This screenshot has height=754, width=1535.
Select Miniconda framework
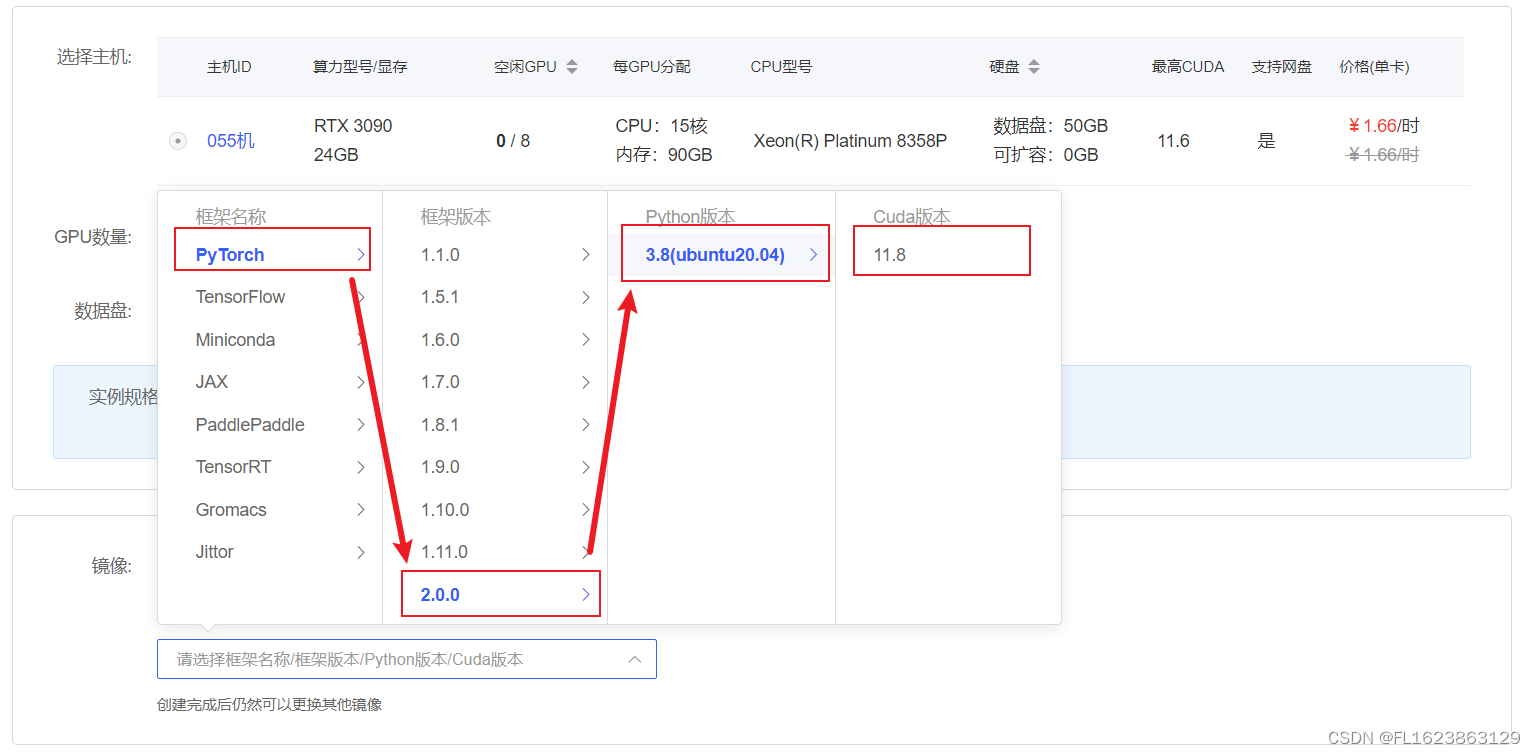pos(270,340)
